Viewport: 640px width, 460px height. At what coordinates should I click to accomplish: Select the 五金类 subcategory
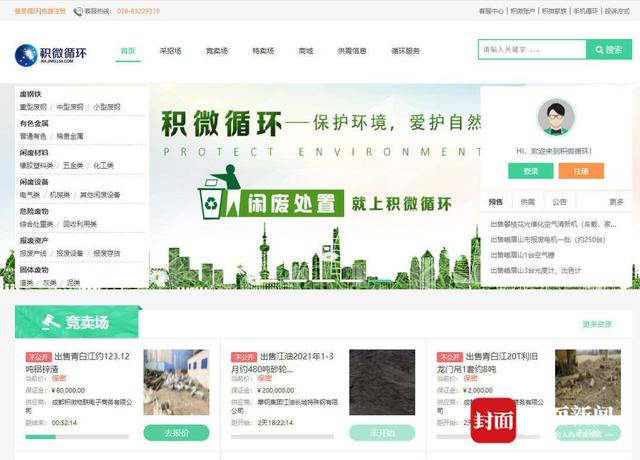point(73,166)
